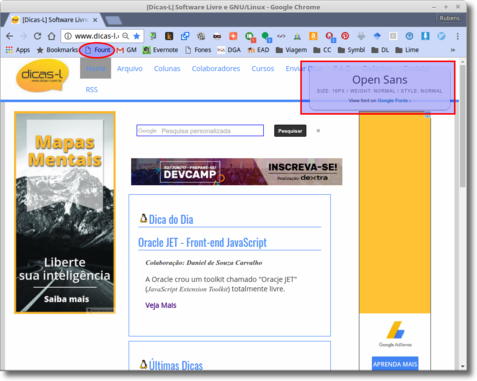This screenshot has width=477, height=381.
Task: Expand the Viagem bookmarks folder
Action: tap(291, 50)
